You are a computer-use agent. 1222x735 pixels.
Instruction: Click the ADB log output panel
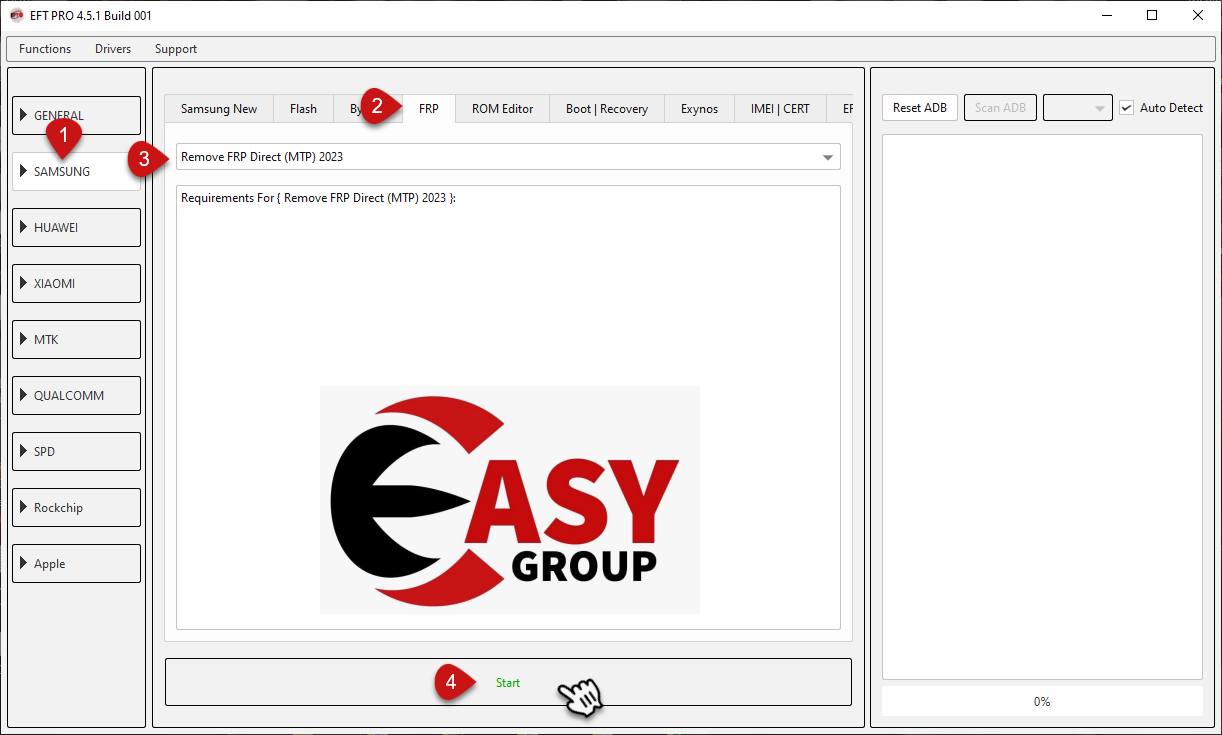click(1042, 407)
